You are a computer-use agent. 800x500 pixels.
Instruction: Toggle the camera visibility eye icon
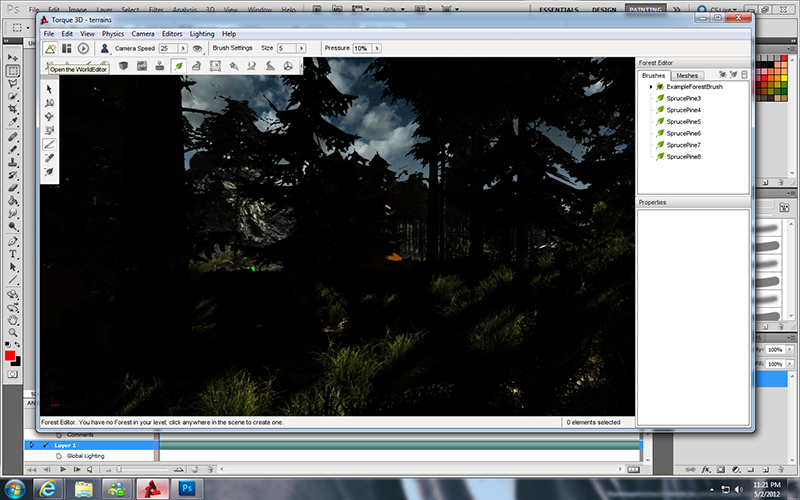[x=198, y=48]
